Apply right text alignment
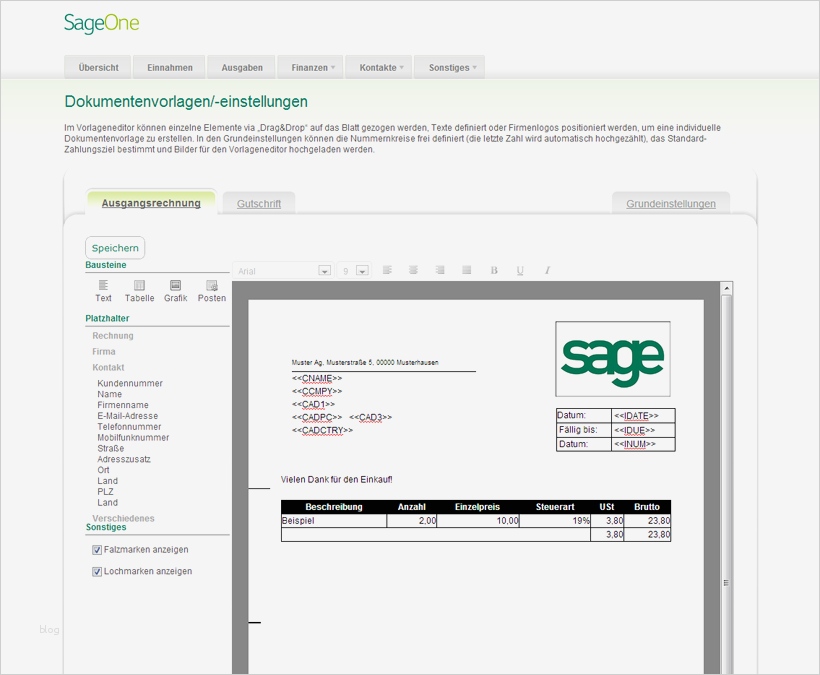820x675 pixels. point(440,270)
